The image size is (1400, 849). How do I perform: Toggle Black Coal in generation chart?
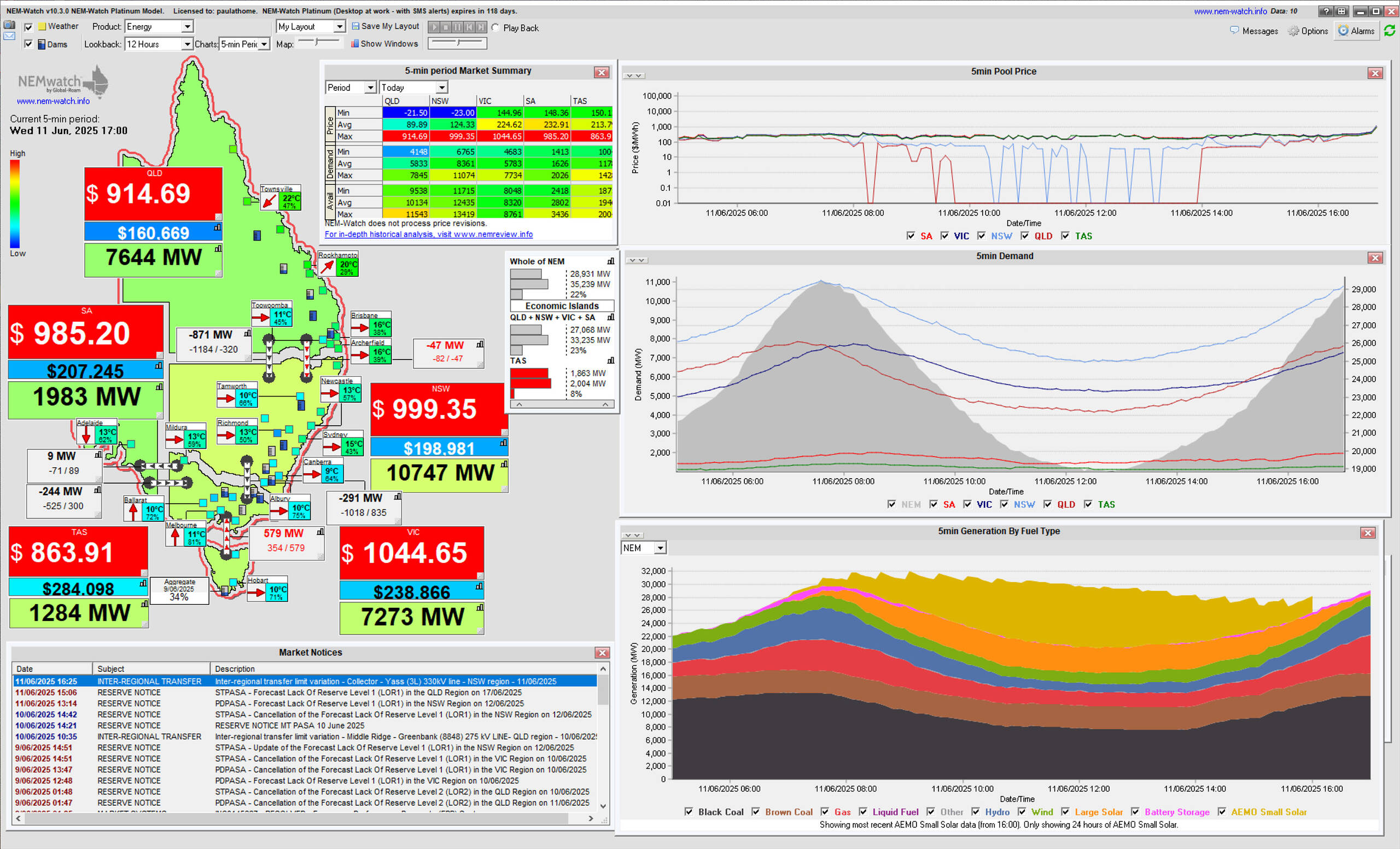(x=689, y=812)
